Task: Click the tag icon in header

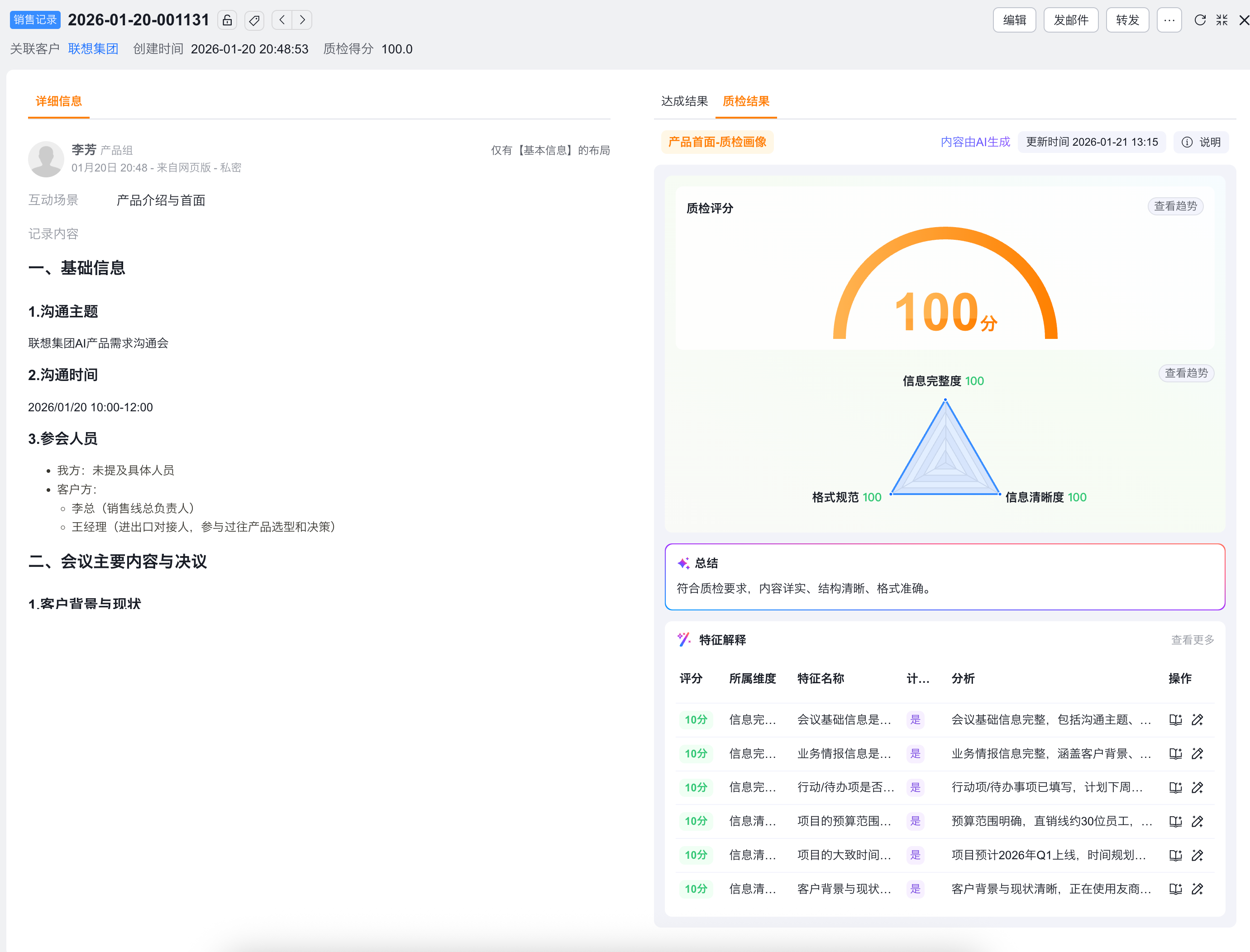Action: (254, 20)
